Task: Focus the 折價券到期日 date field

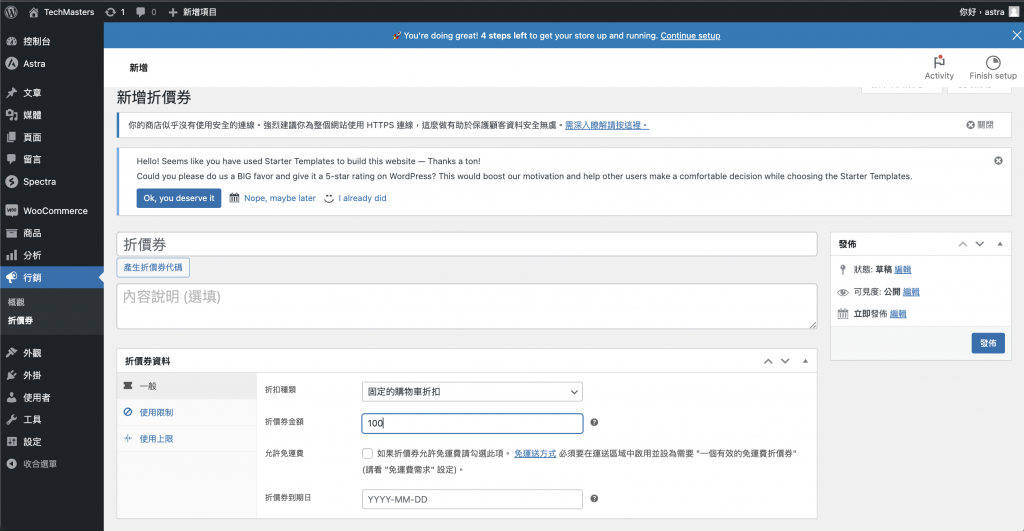Action: (x=472, y=499)
